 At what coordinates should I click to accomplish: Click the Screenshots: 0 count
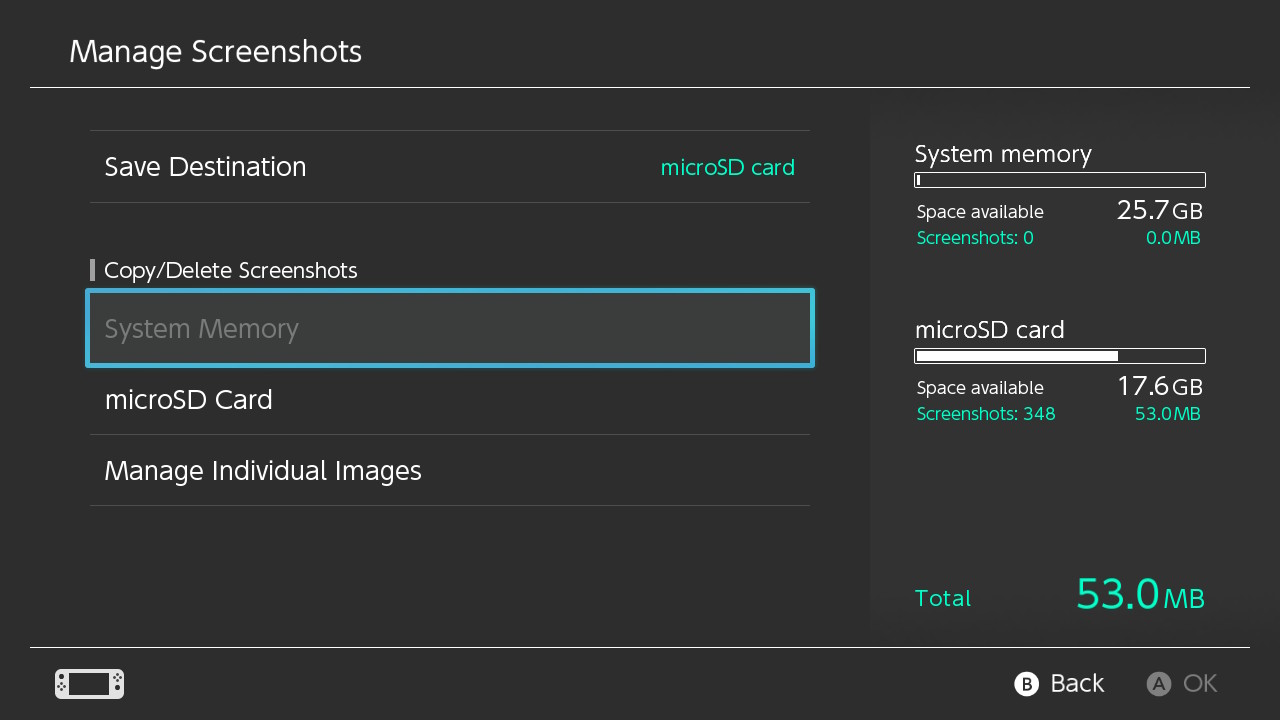pyautogui.click(x=974, y=238)
